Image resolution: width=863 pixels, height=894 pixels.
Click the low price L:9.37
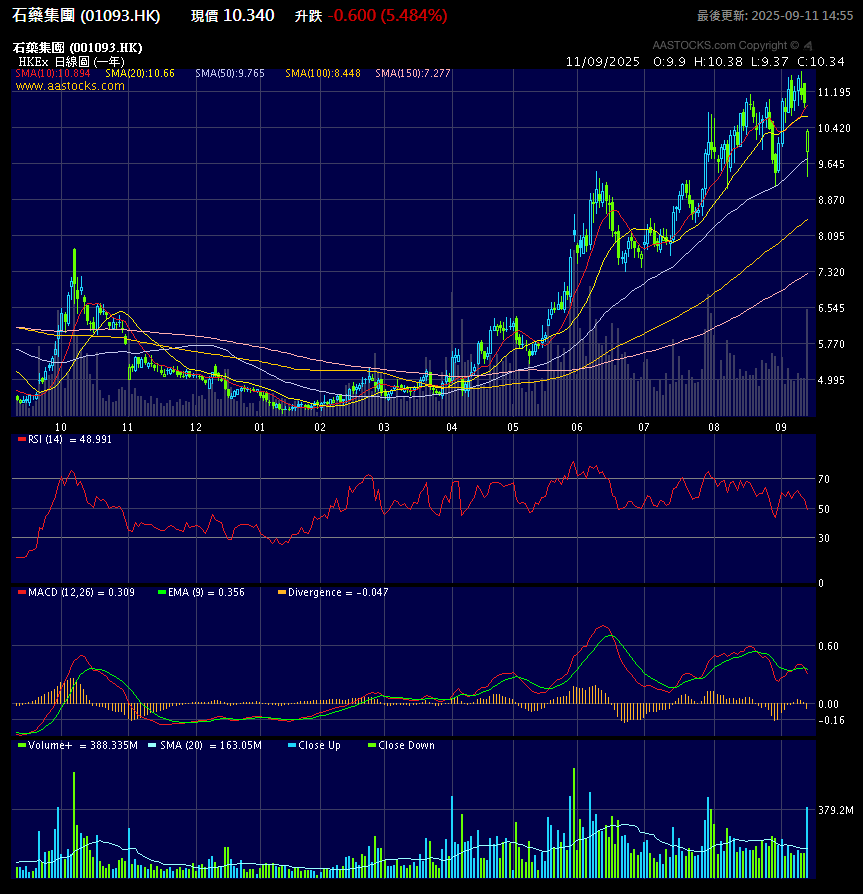(770, 62)
